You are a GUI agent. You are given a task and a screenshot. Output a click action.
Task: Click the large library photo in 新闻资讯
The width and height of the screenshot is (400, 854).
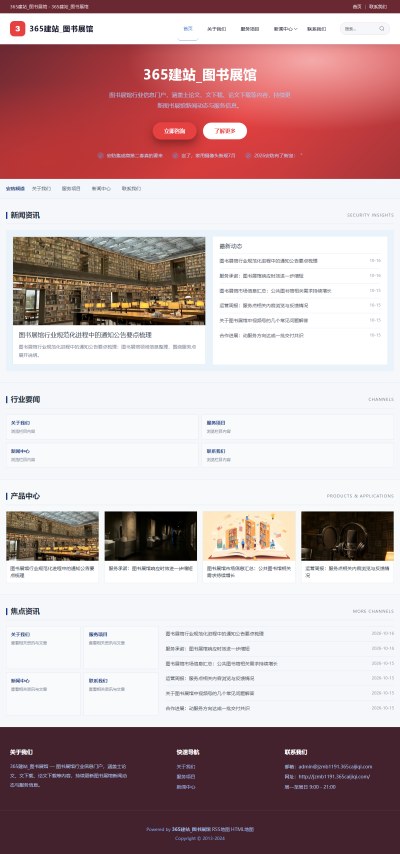[x=109, y=281]
